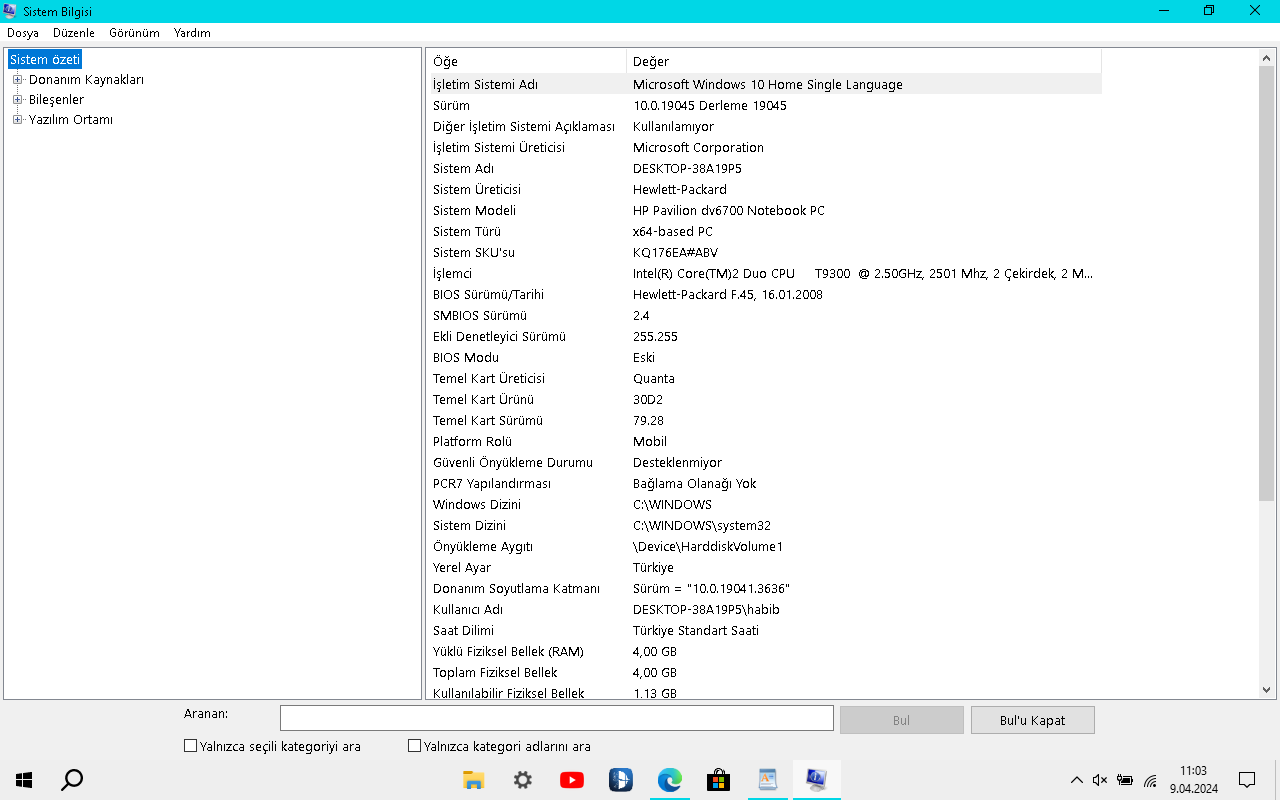The width and height of the screenshot is (1280, 800).
Task: Select the Saat Dilimi row
Action: pos(765,630)
